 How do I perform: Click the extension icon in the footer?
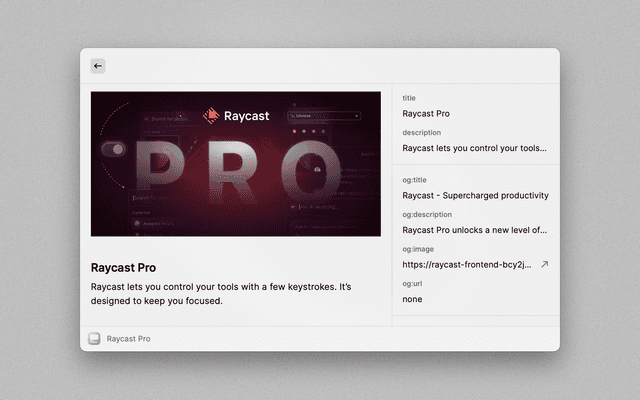(94, 339)
